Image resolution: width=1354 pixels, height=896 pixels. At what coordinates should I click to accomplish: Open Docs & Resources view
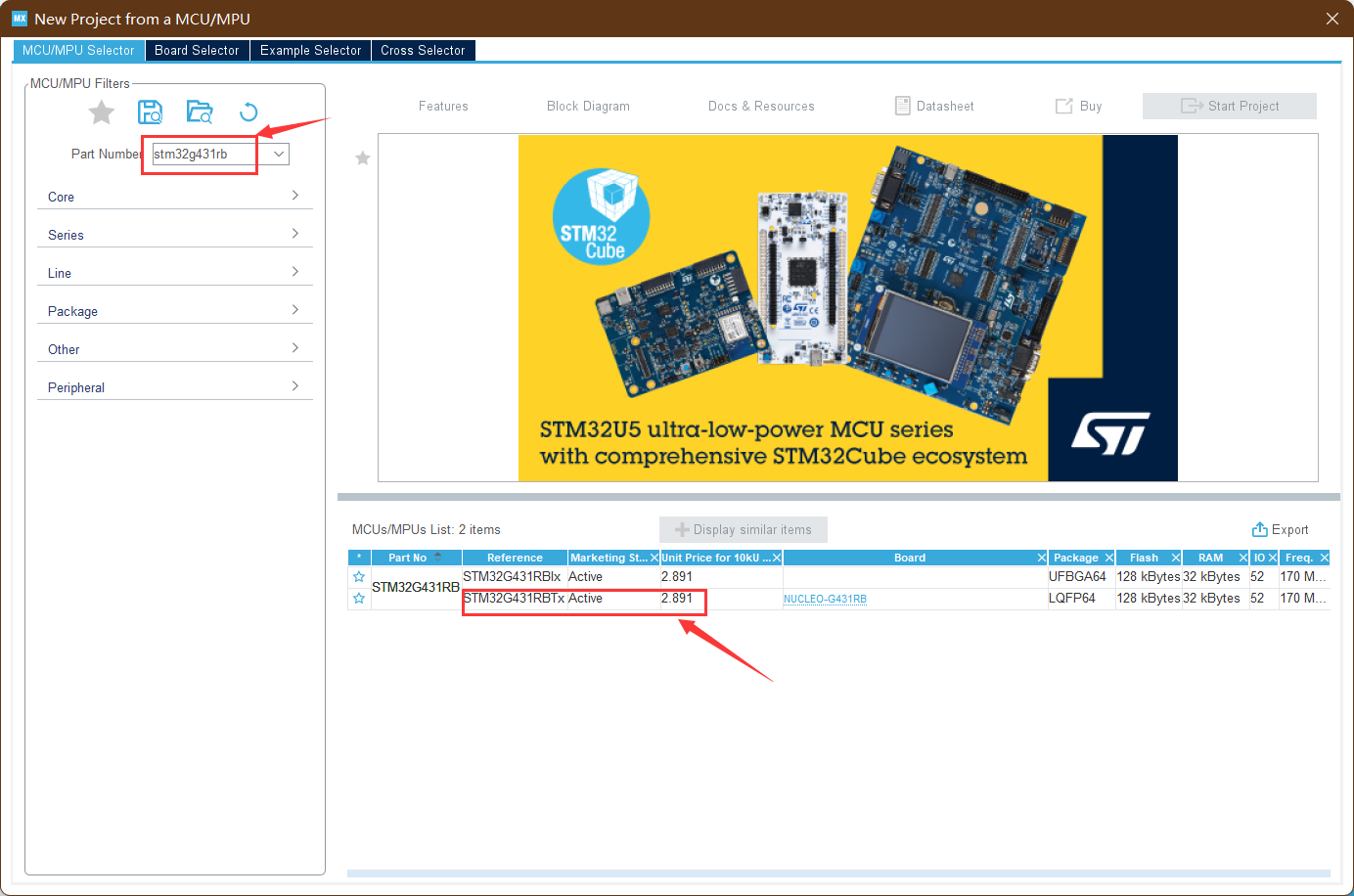[761, 106]
